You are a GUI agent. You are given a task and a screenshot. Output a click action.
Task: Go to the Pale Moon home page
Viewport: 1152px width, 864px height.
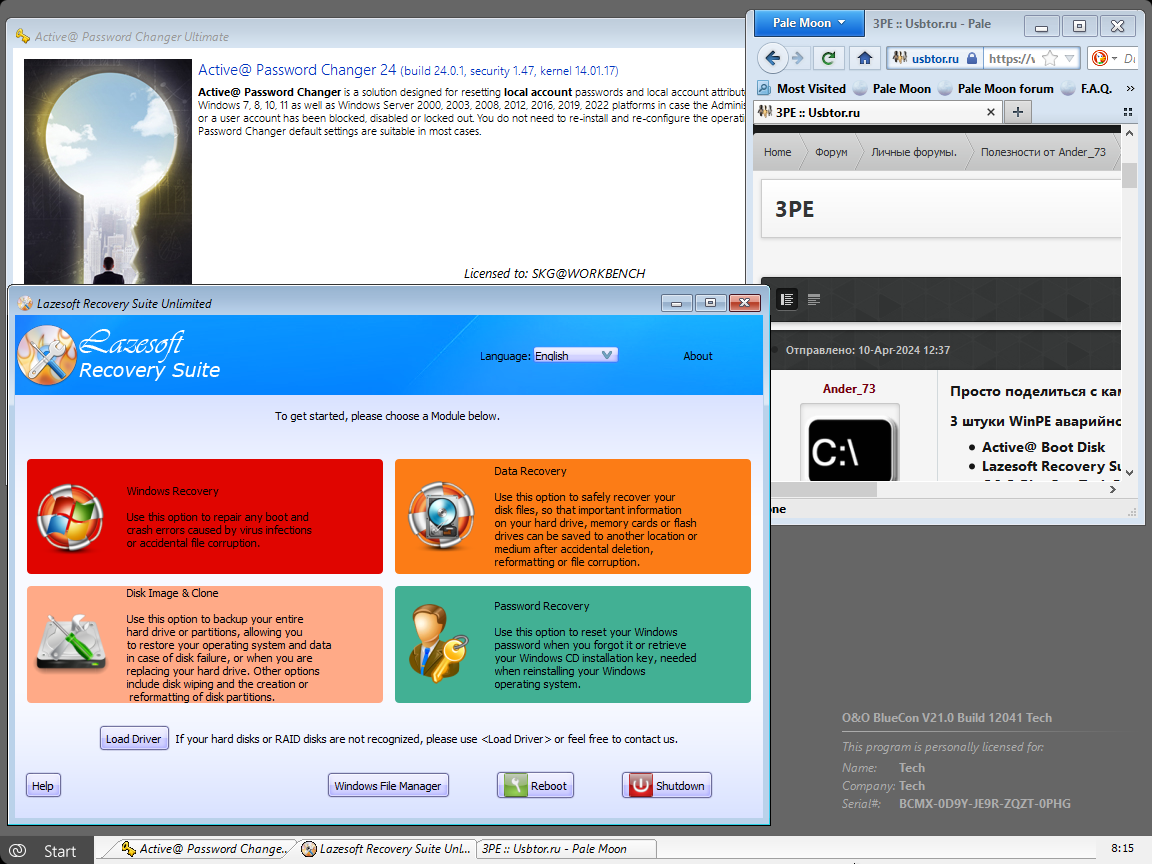[x=865, y=58]
